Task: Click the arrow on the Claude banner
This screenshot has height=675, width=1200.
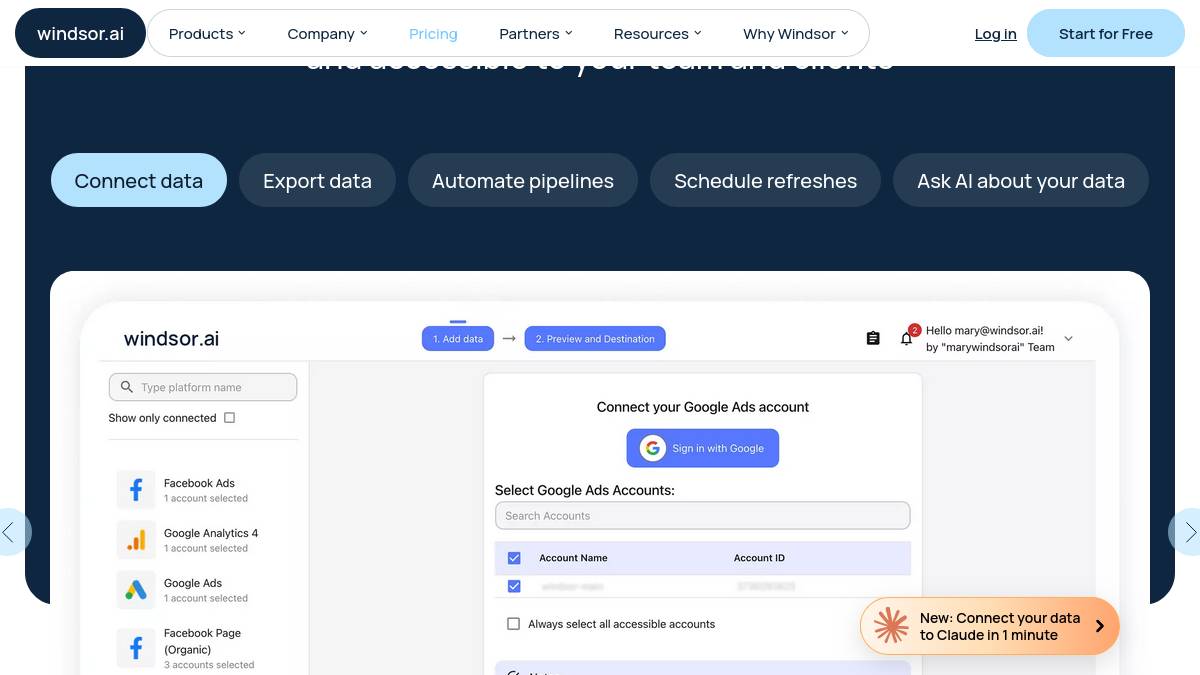Action: point(1099,626)
